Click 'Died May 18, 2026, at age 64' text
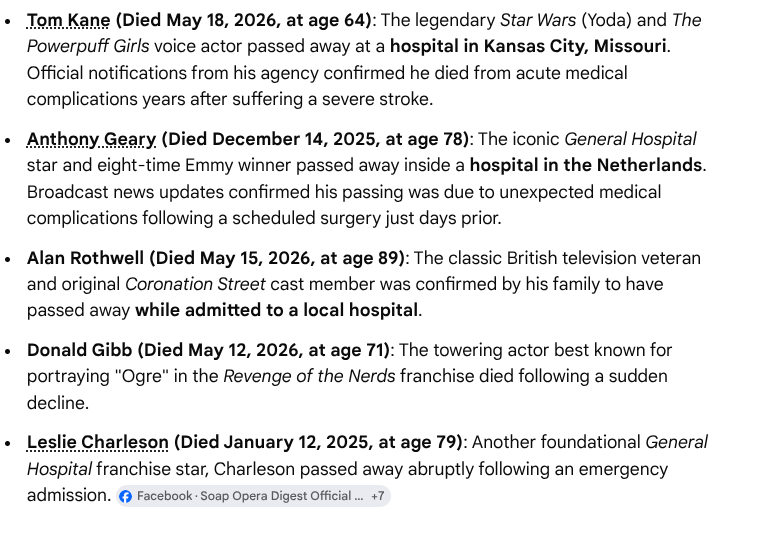 (x=244, y=20)
